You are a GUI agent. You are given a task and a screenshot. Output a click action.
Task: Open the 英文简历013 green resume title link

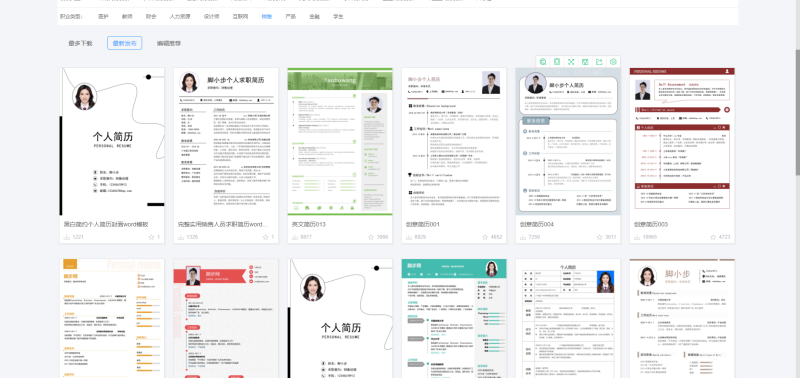coord(309,224)
